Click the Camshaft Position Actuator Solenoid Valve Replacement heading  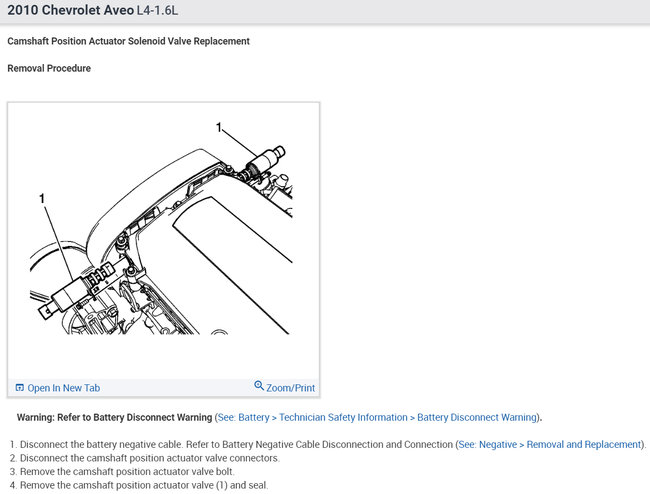(129, 41)
